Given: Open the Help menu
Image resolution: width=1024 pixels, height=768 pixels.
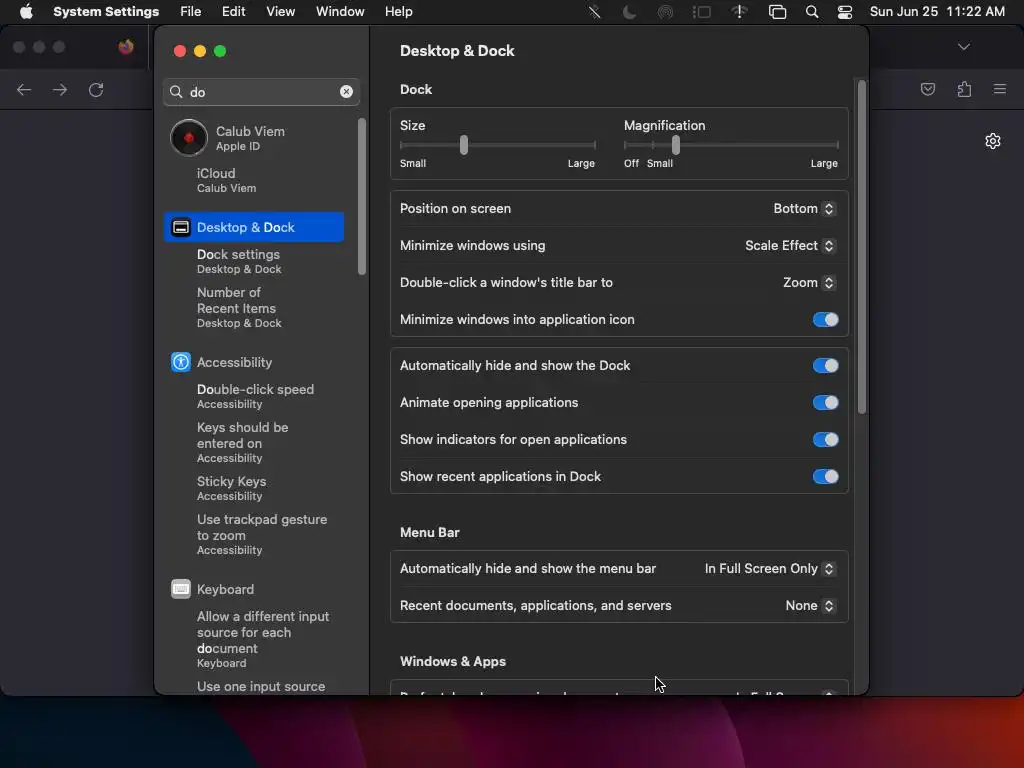Looking at the screenshot, I should point(398,12).
